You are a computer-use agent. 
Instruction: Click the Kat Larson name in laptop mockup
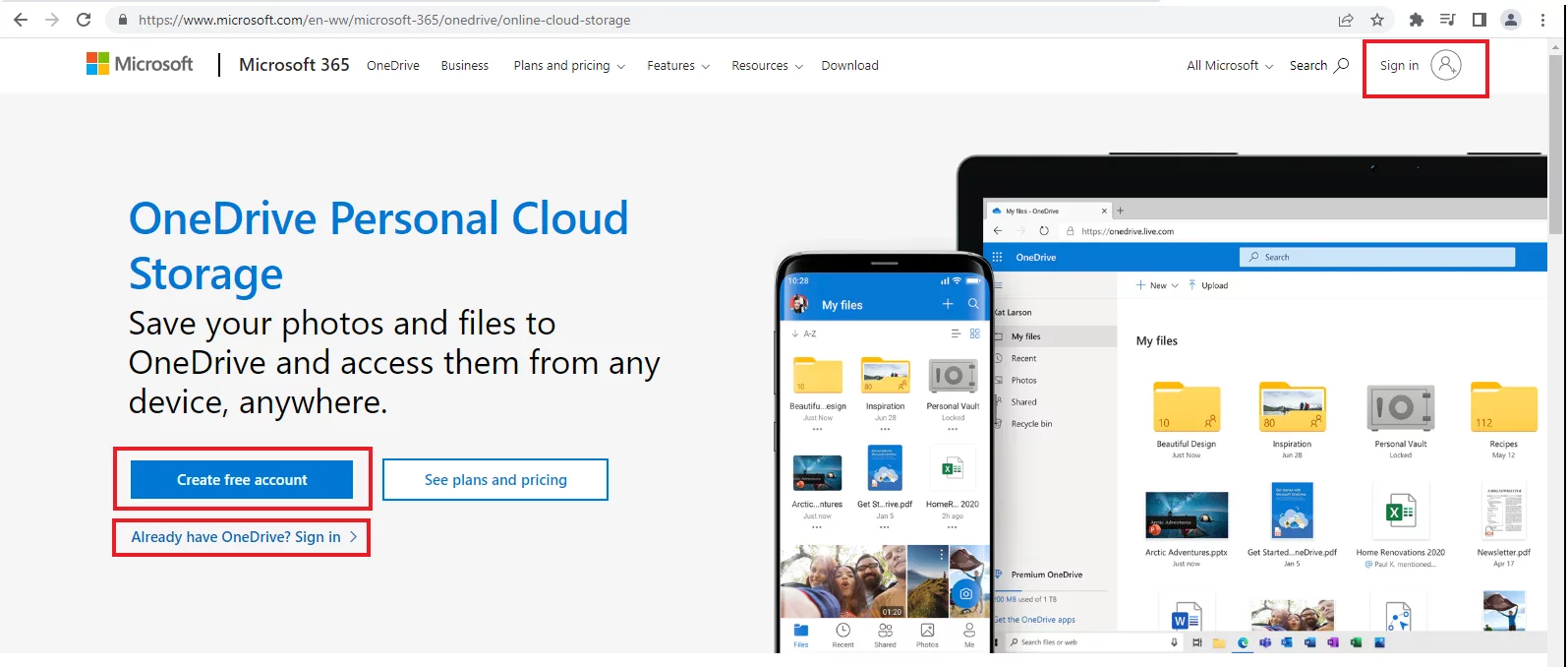pyautogui.click(x=1013, y=312)
